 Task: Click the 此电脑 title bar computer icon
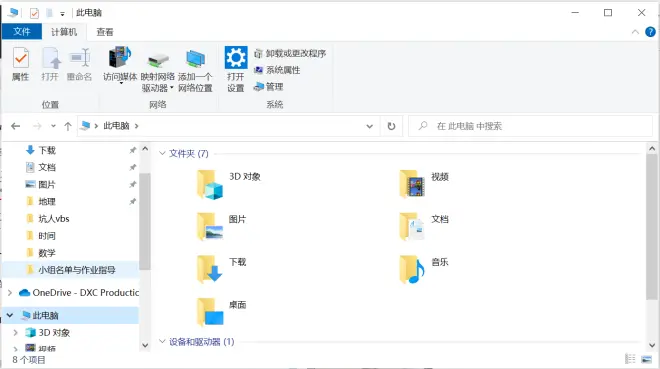13,13
